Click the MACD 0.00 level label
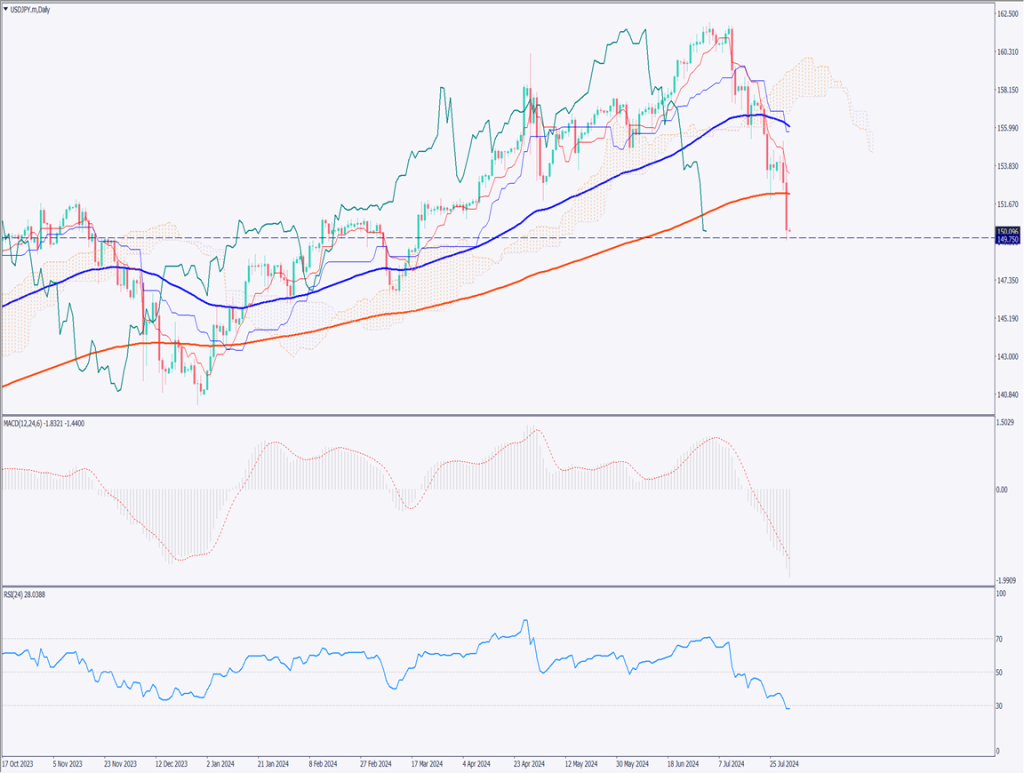Viewport: 1024px width, 773px height. [1003, 490]
